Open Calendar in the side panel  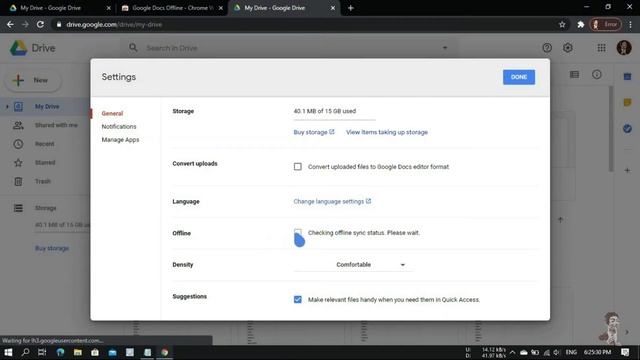(627, 77)
